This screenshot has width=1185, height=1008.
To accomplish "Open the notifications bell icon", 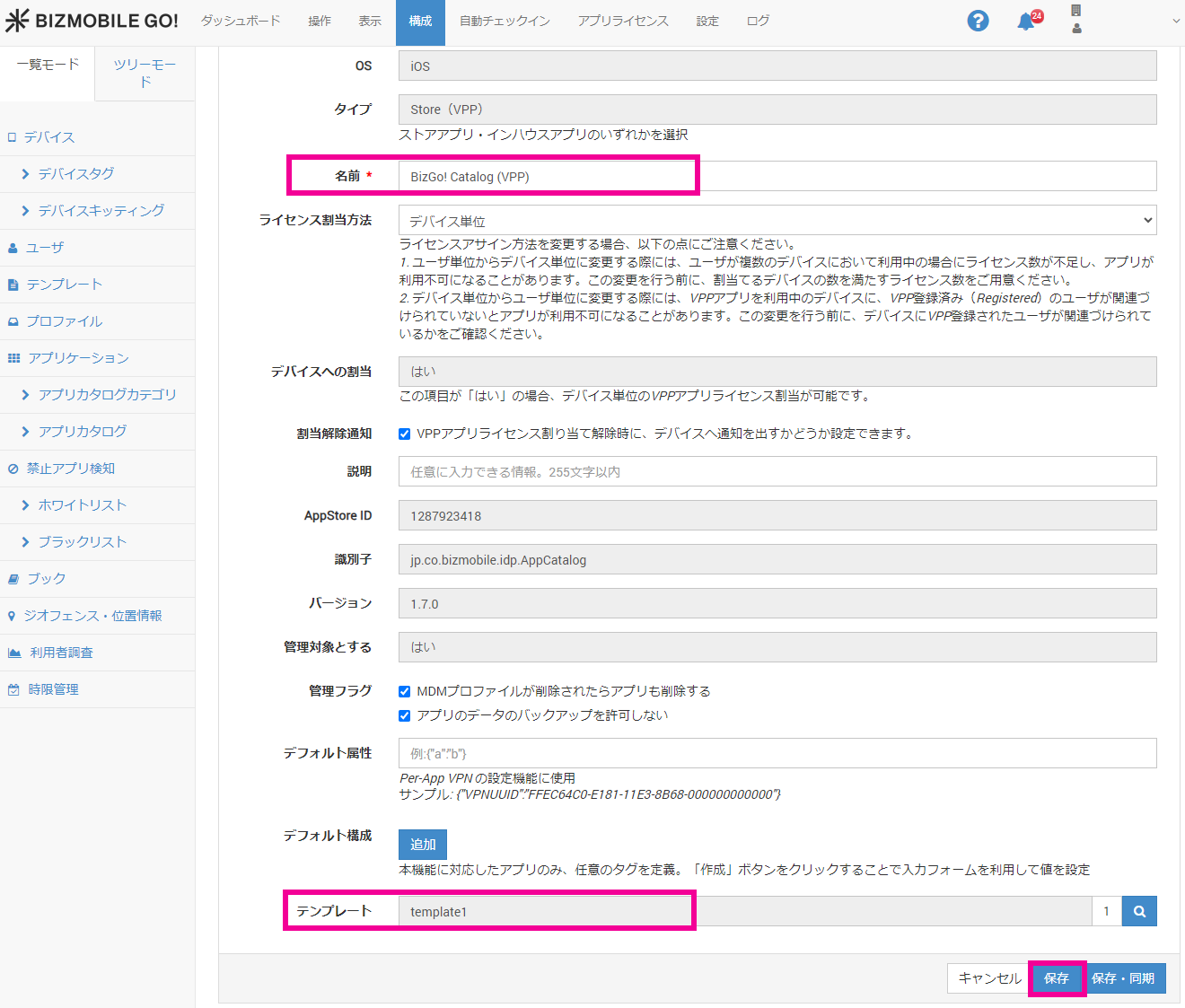I will point(1026,22).
